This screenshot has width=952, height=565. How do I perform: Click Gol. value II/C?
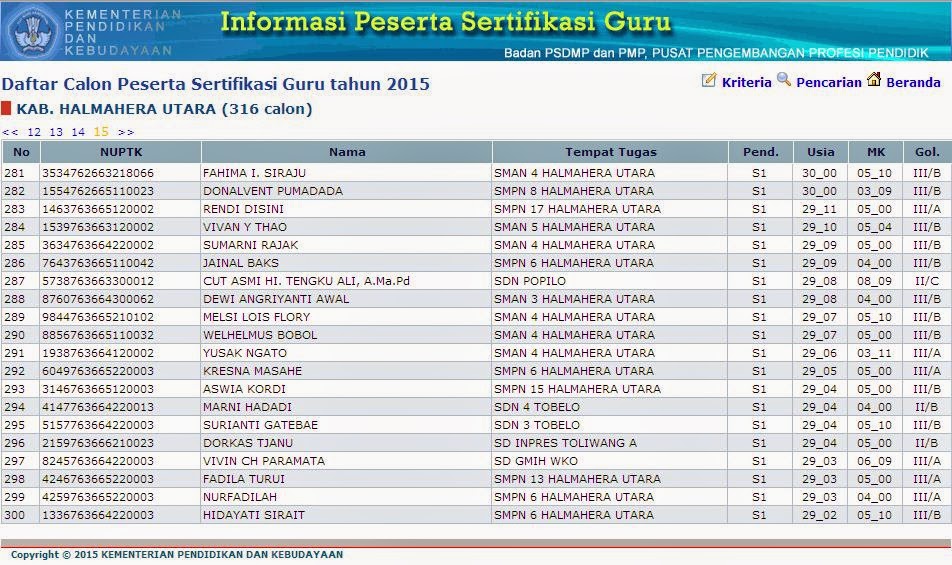(x=926, y=281)
